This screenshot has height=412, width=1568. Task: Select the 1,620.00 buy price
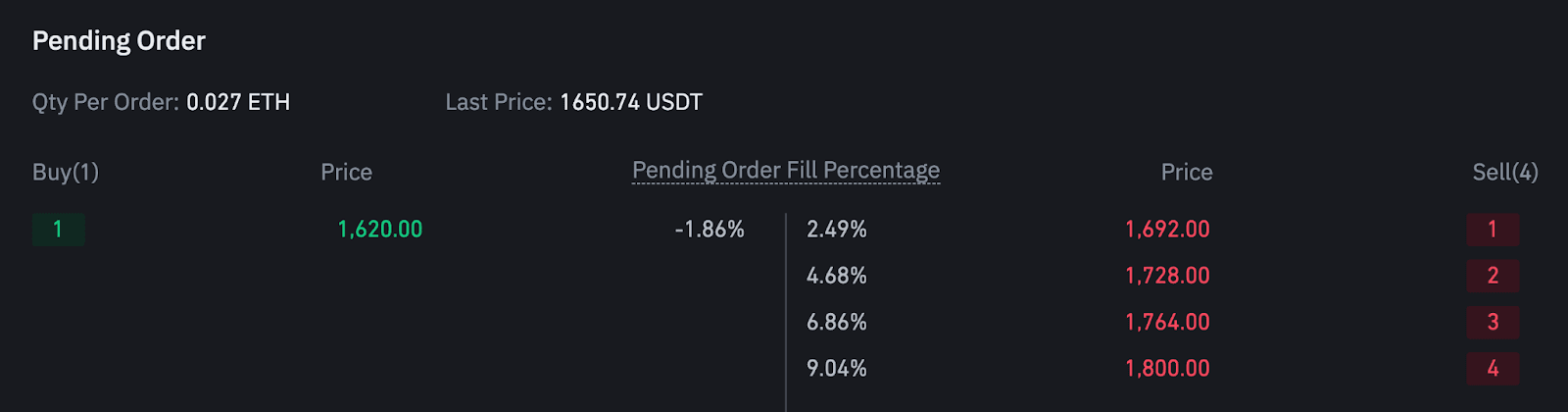coord(380,230)
